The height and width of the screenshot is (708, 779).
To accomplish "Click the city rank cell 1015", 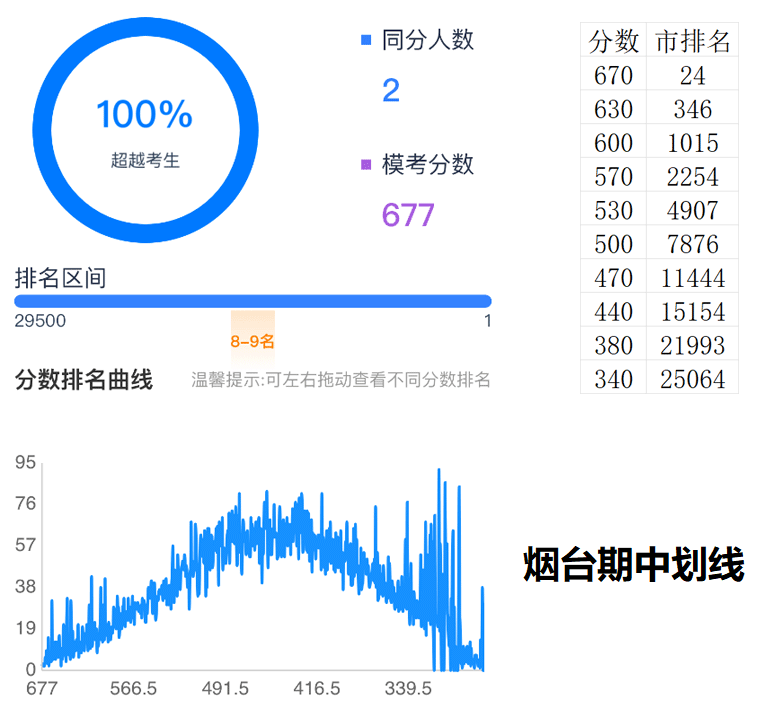I will click(x=692, y=143).
